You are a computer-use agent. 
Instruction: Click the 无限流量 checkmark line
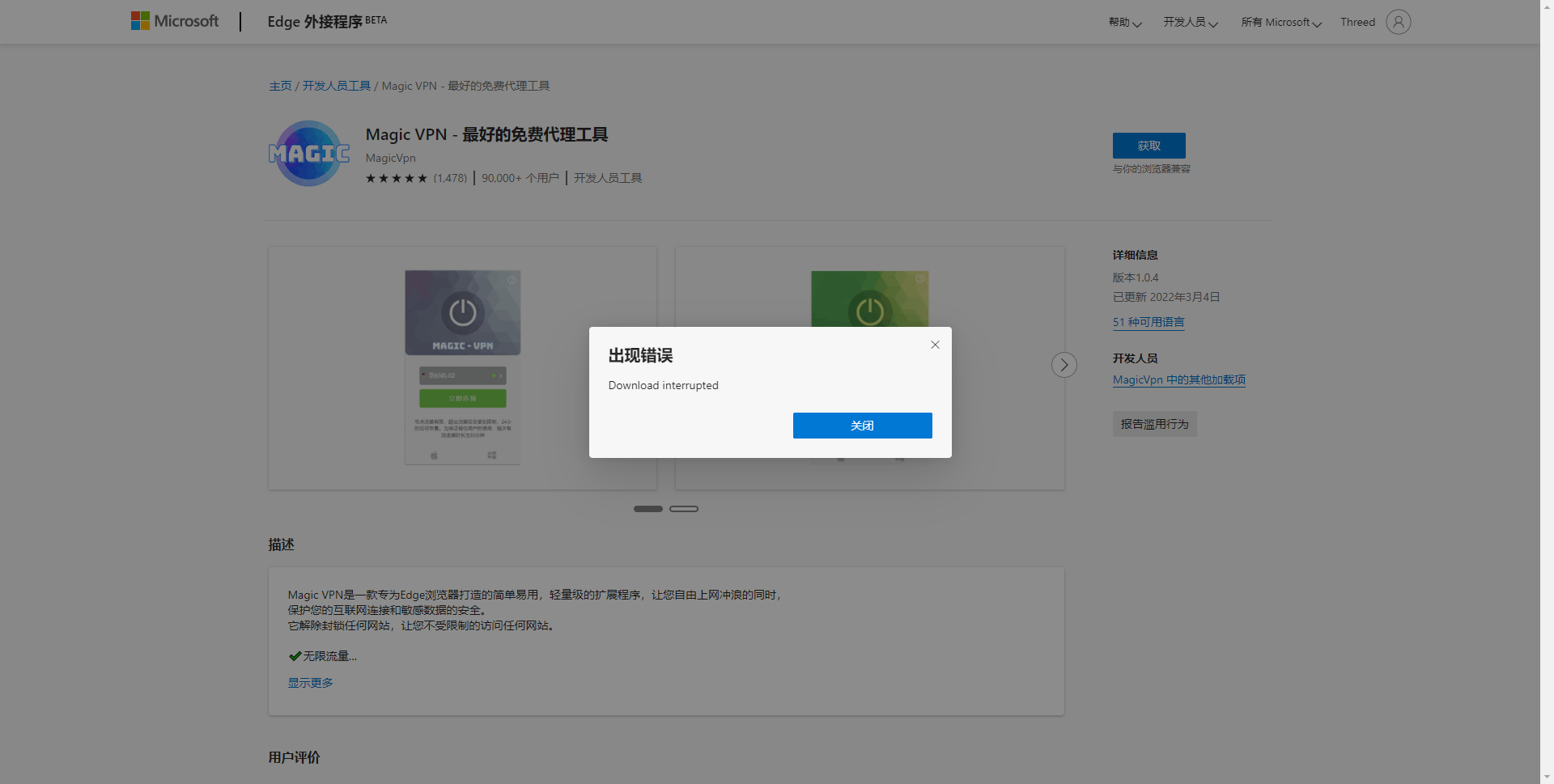pos(322,656)
